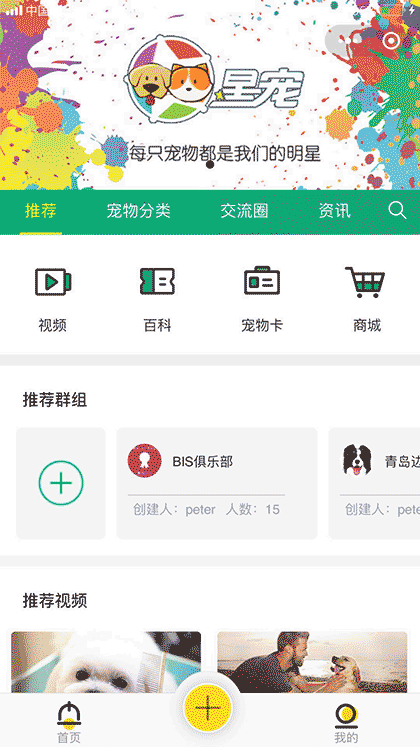
Task: Tap the 商城 label
Action: click(x=367, y=326)
